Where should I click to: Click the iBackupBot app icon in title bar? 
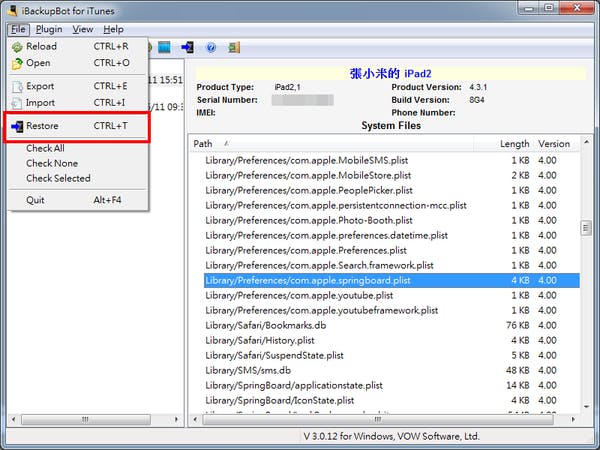pos(12,10)
